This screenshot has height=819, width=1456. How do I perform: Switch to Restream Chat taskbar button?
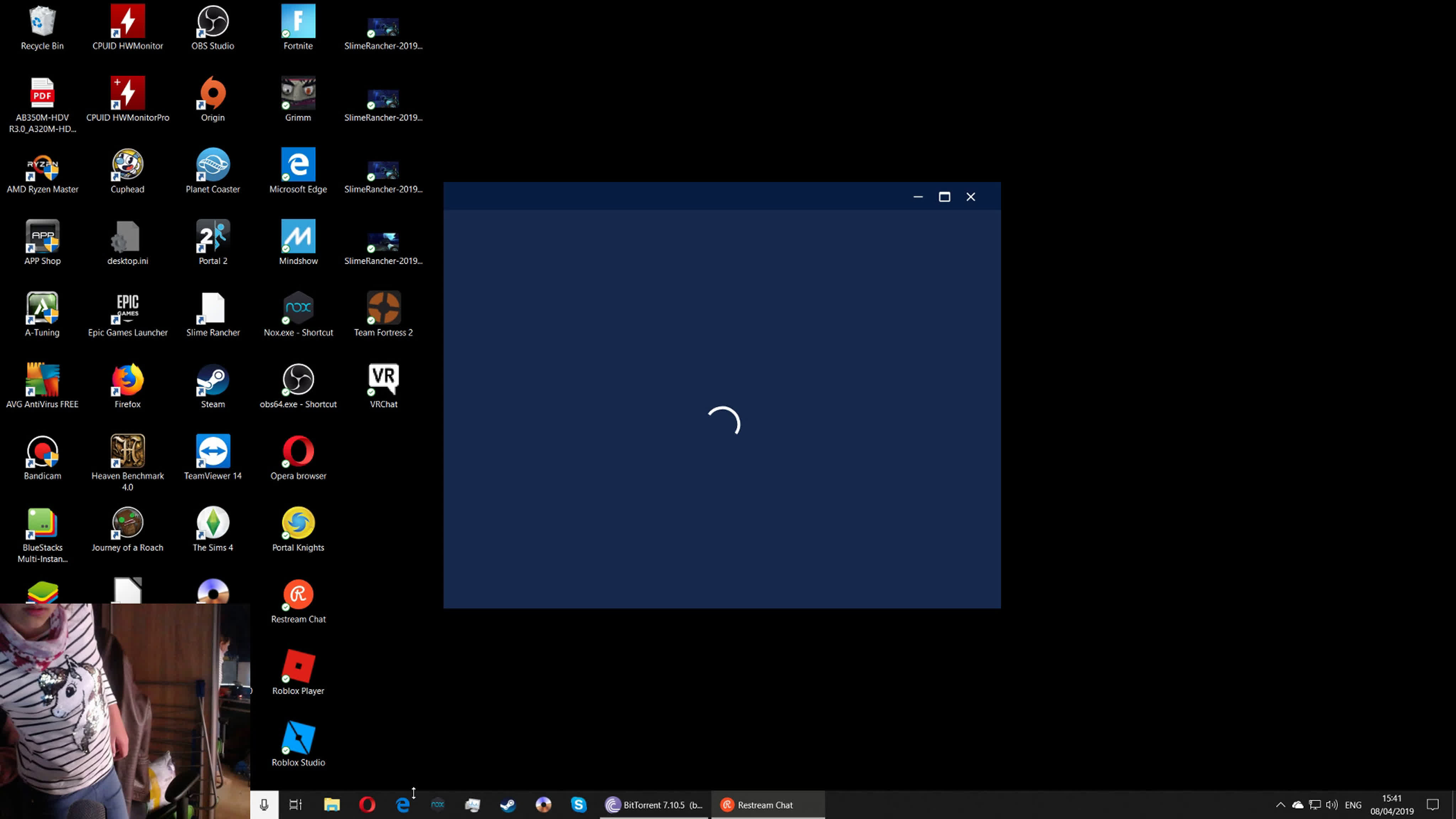pos(767,805)
